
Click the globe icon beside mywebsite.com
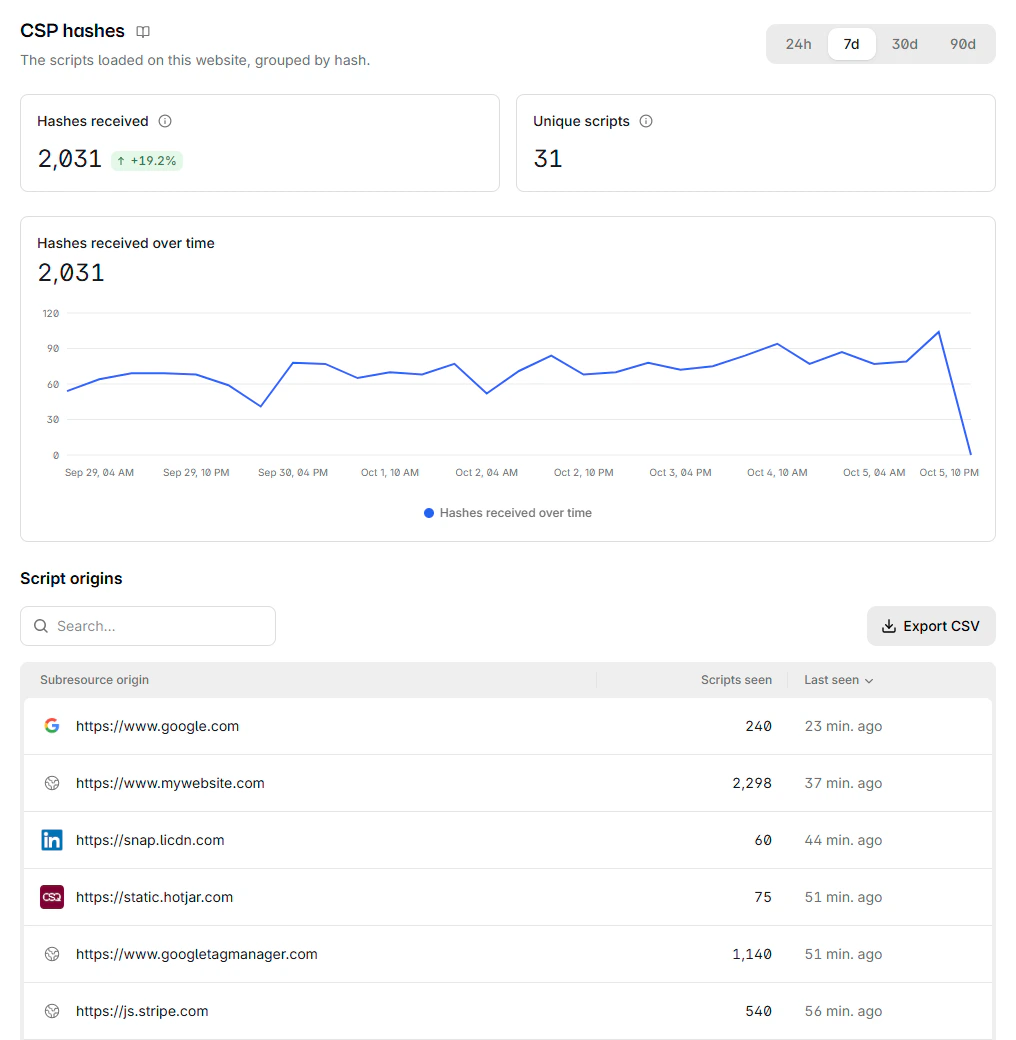[x=52, y=783]
